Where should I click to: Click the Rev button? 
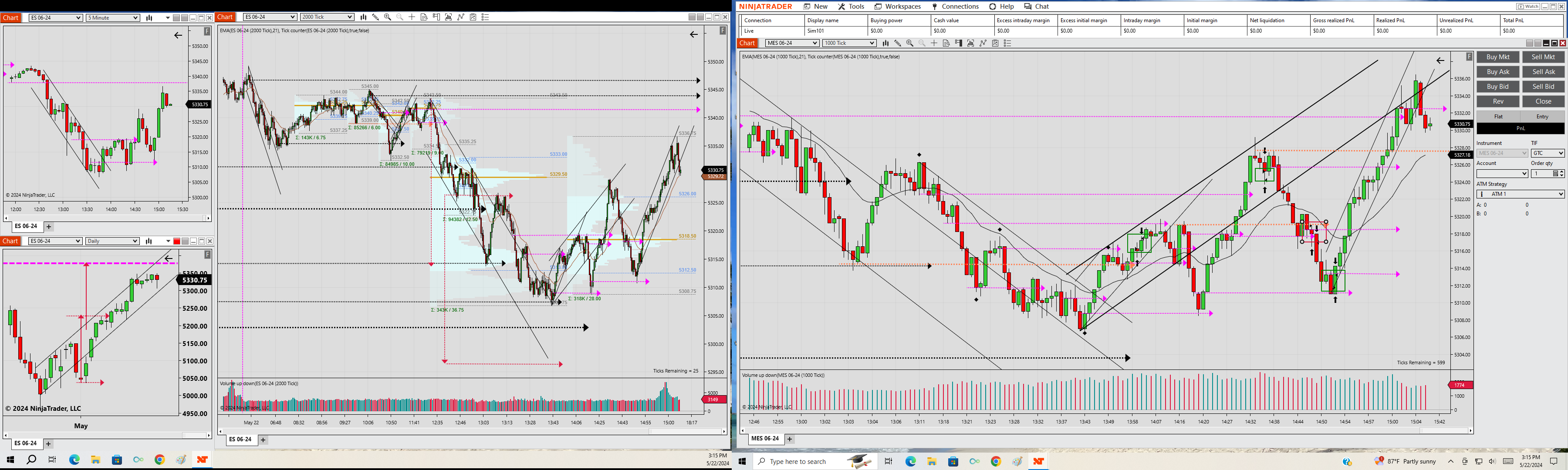[x=1498, y=101]
